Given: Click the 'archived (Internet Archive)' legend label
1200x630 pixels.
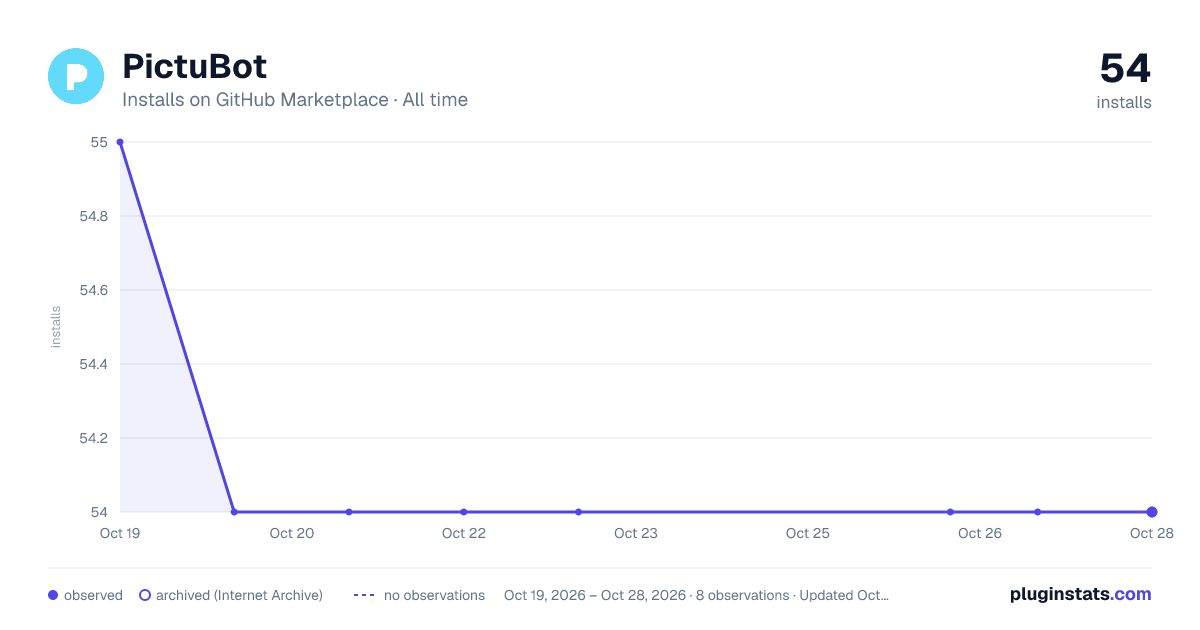Looking at the screenshot, I should [x=239, y=595].
